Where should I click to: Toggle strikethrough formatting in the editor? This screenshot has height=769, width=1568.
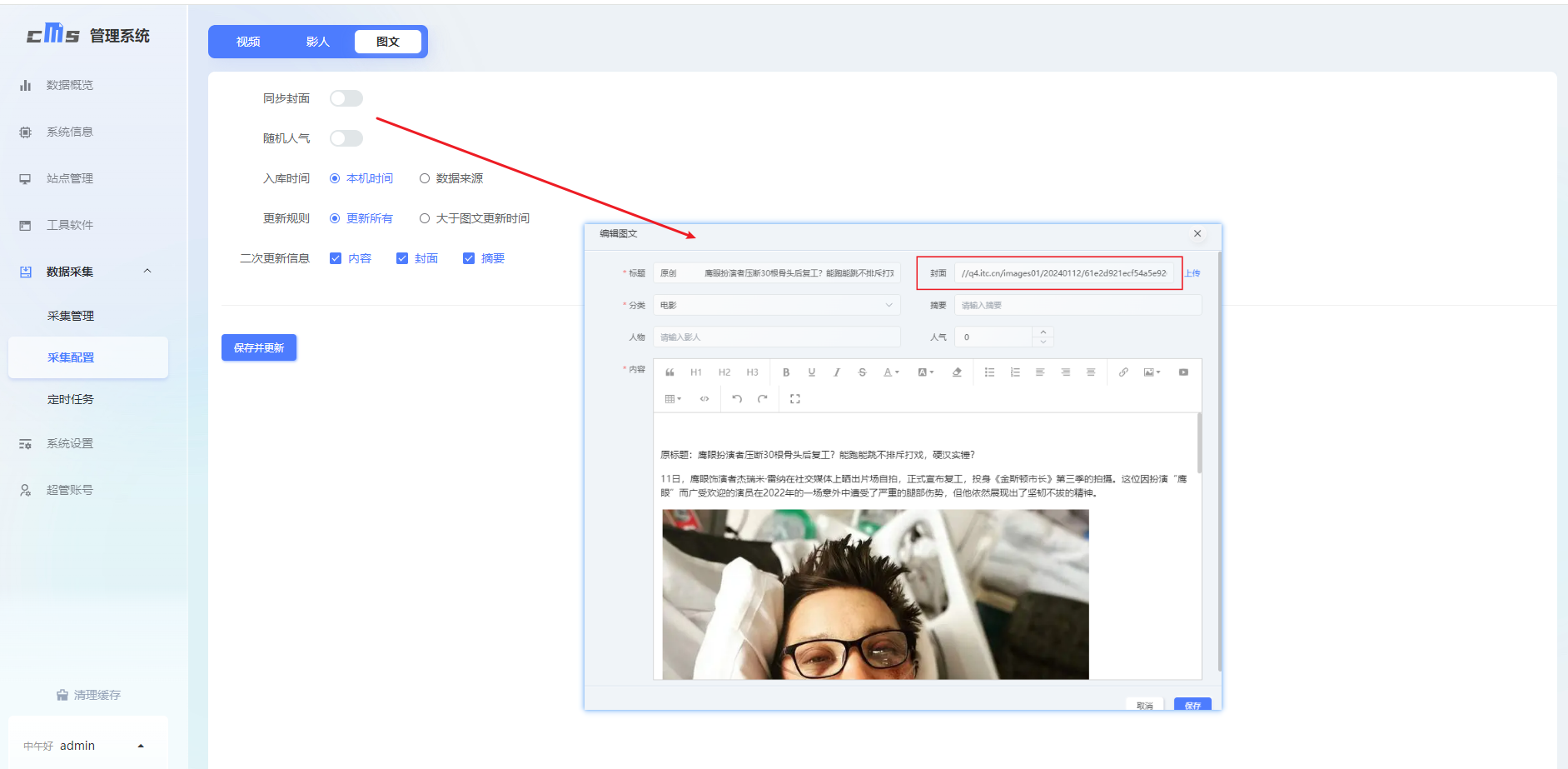(x=862, y=372)
